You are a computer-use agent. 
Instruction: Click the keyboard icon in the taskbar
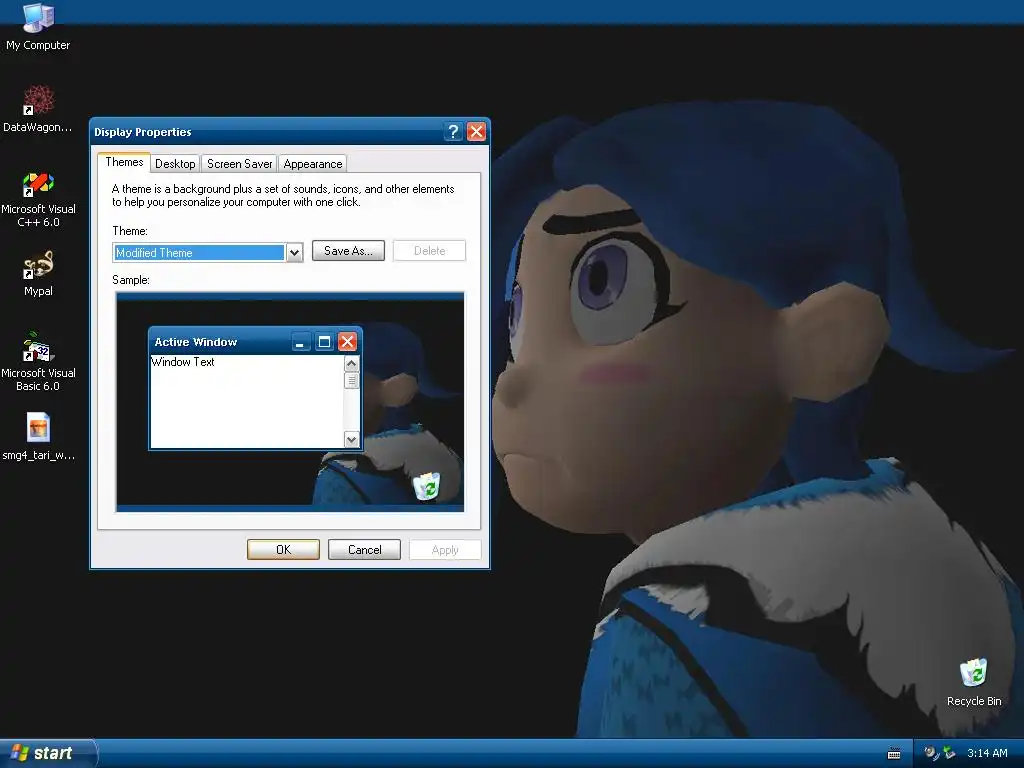tap(894, 754)
